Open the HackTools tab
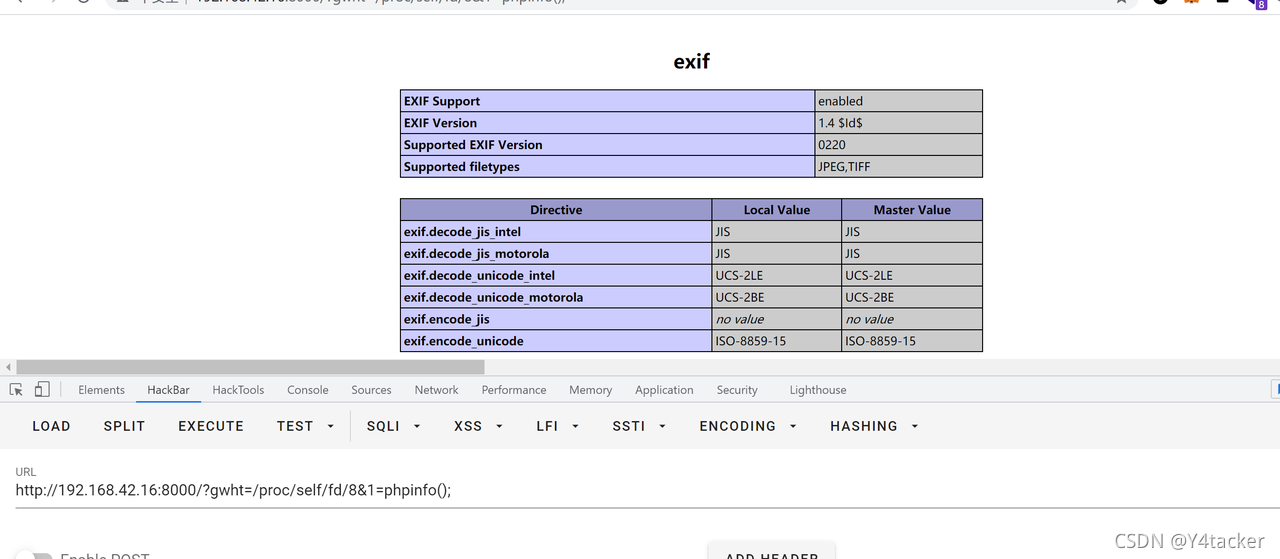This screenshot has height=559, width=1280. [x=238, y=390]
